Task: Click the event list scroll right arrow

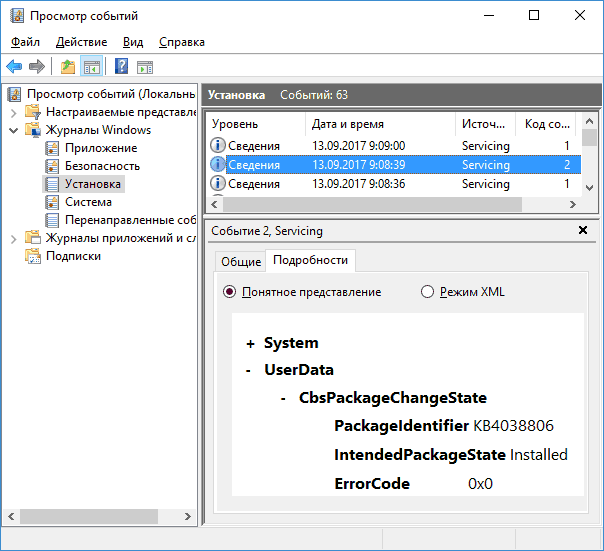Action: pos(573,205)
